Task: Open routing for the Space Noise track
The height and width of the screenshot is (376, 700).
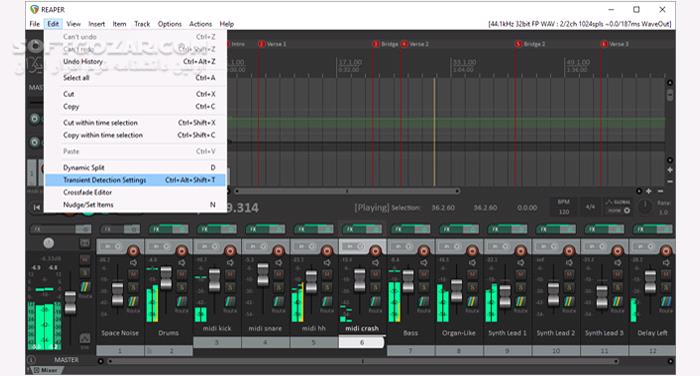Action: tap(133, 302)
